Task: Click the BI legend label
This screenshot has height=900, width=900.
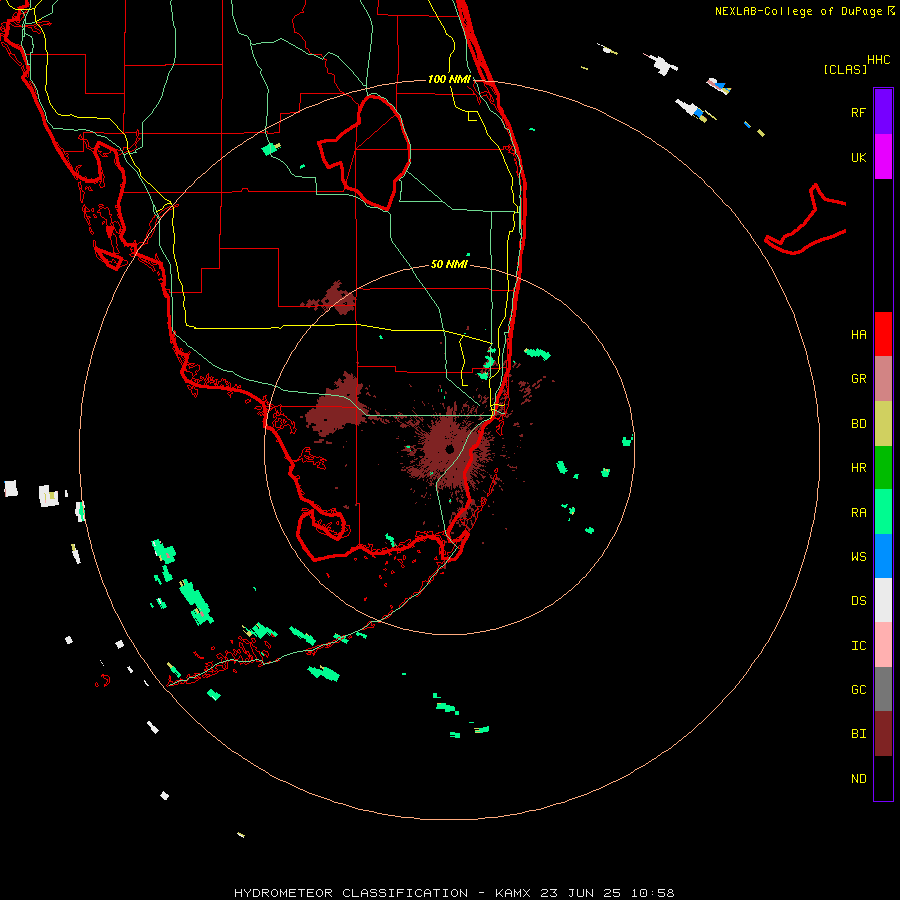Action: (858, 734)
